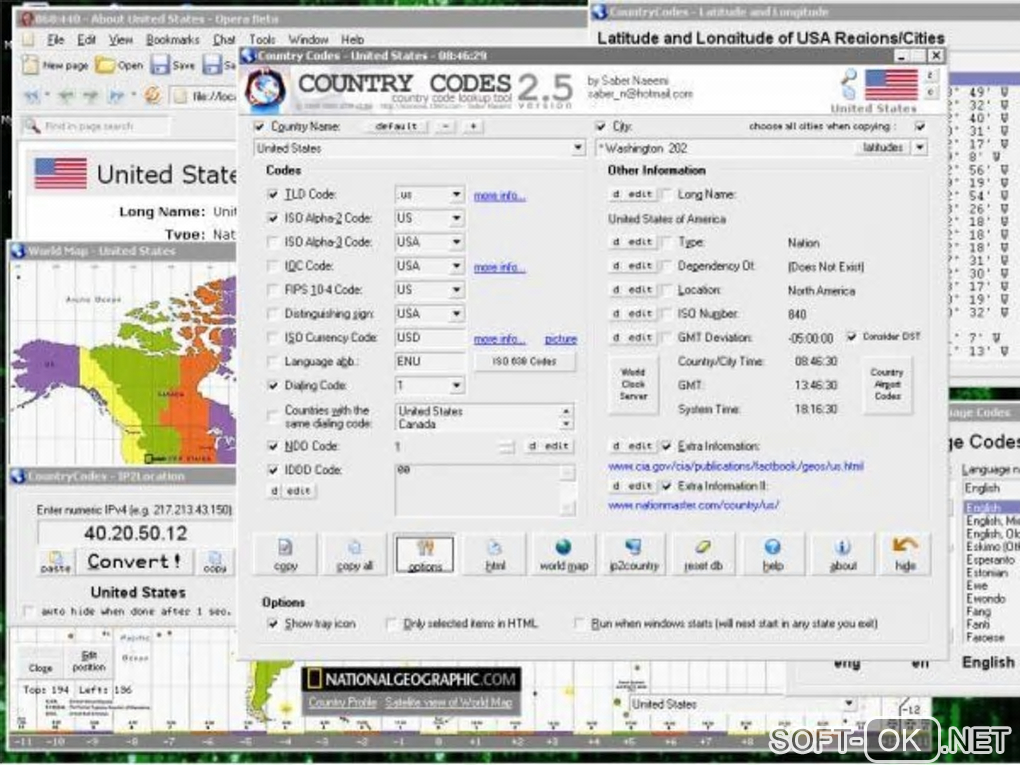
Task: Open the about info icon button
Action: [842, 554]
